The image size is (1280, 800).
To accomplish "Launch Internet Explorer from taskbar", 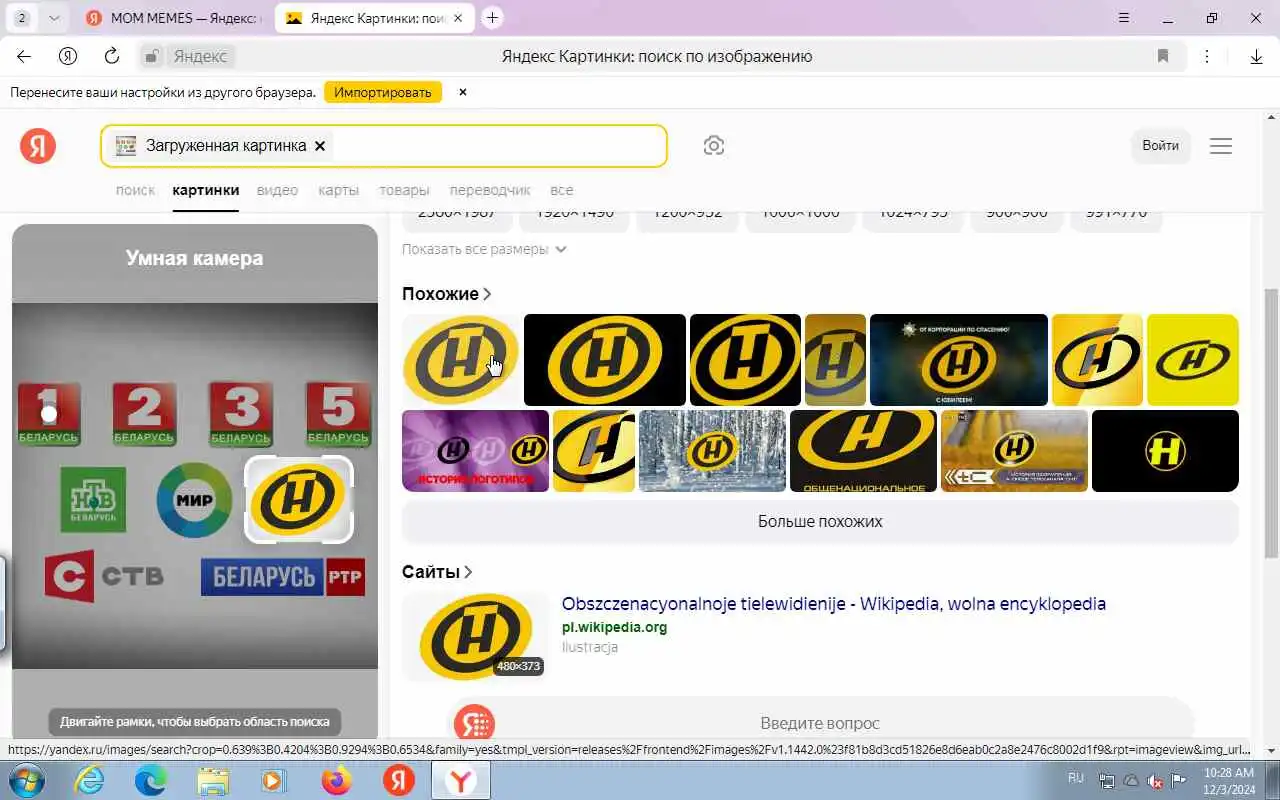I will tap(90, 780).
